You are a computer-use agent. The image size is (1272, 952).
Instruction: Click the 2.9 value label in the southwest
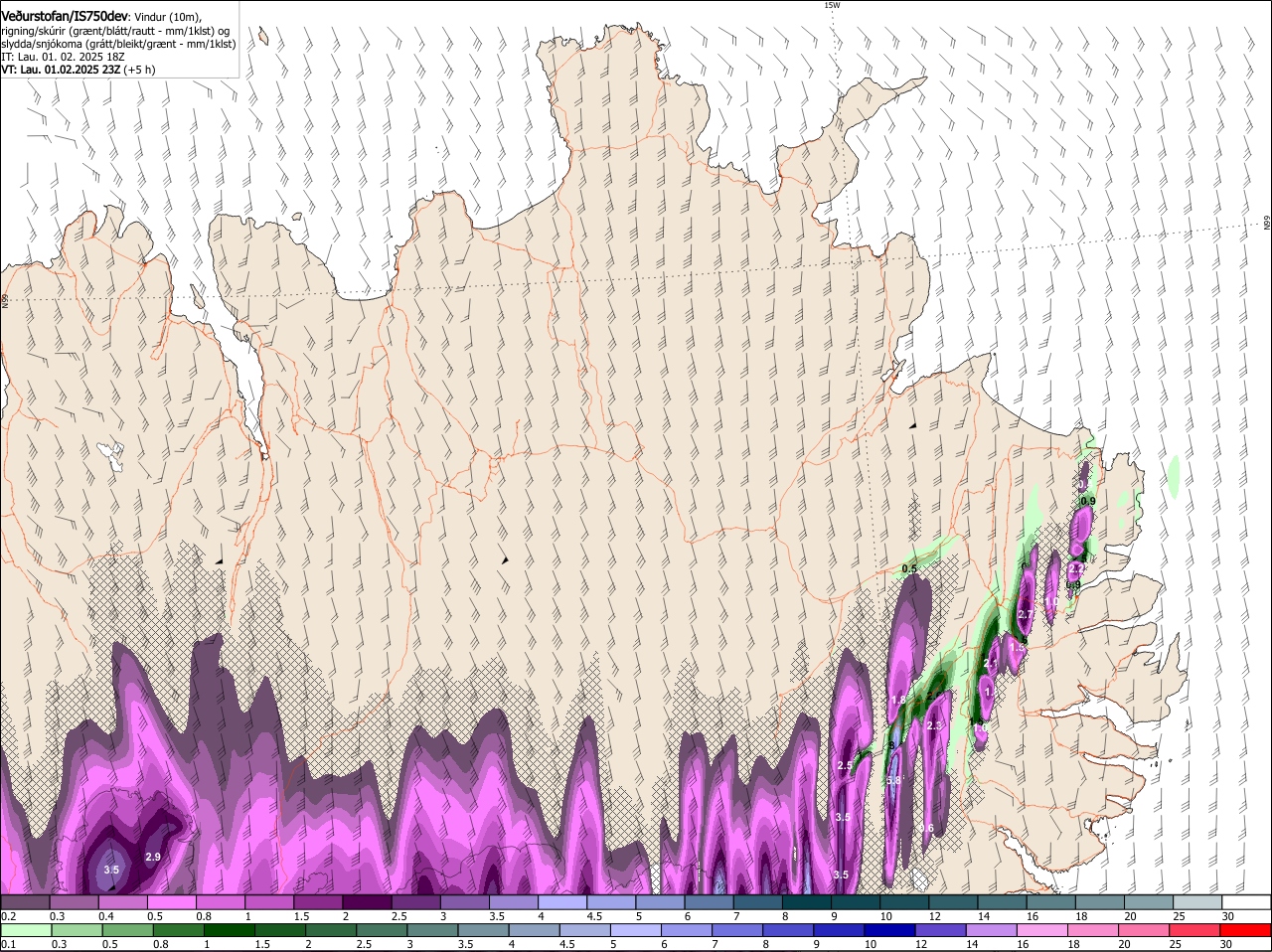click(153, 856)
